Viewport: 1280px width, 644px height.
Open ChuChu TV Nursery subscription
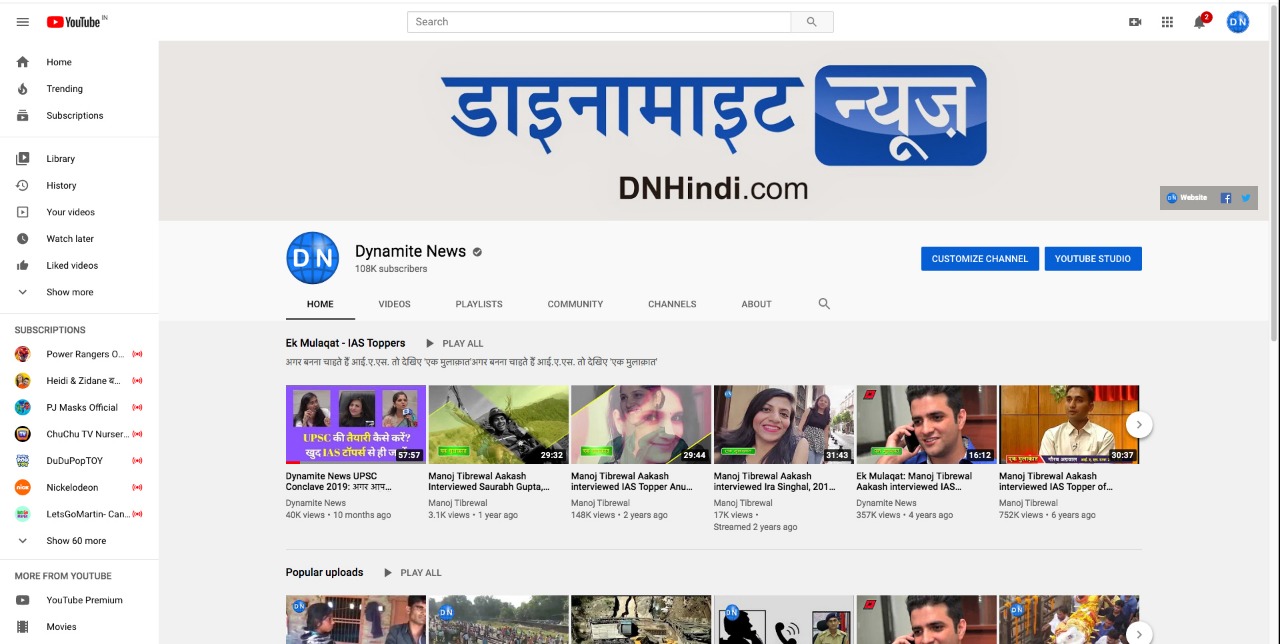(79, 434)
